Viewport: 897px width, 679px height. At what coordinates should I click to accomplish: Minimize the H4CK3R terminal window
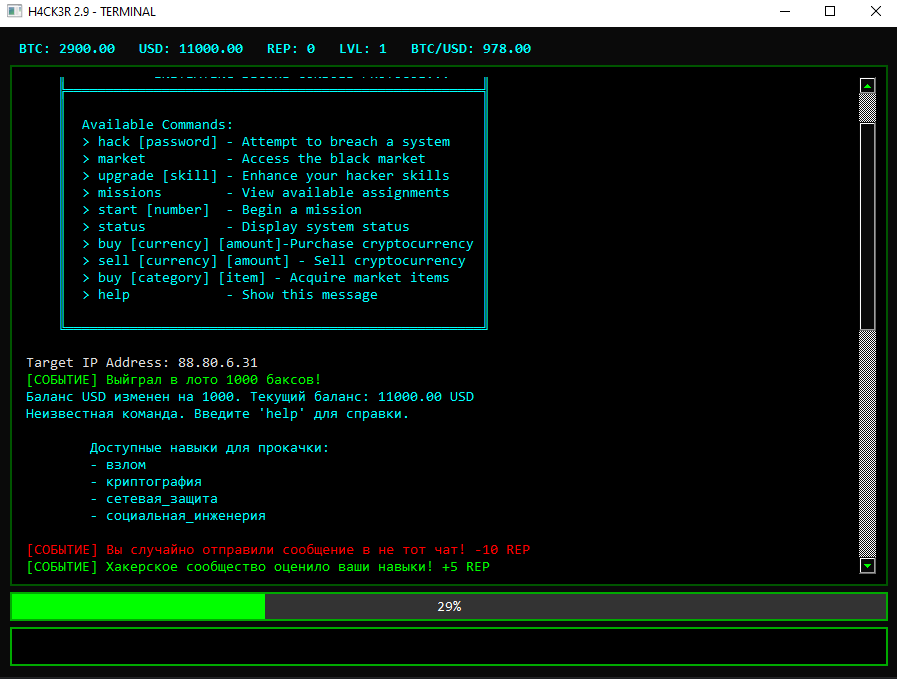pyautogui.click(x=784, y=12)
